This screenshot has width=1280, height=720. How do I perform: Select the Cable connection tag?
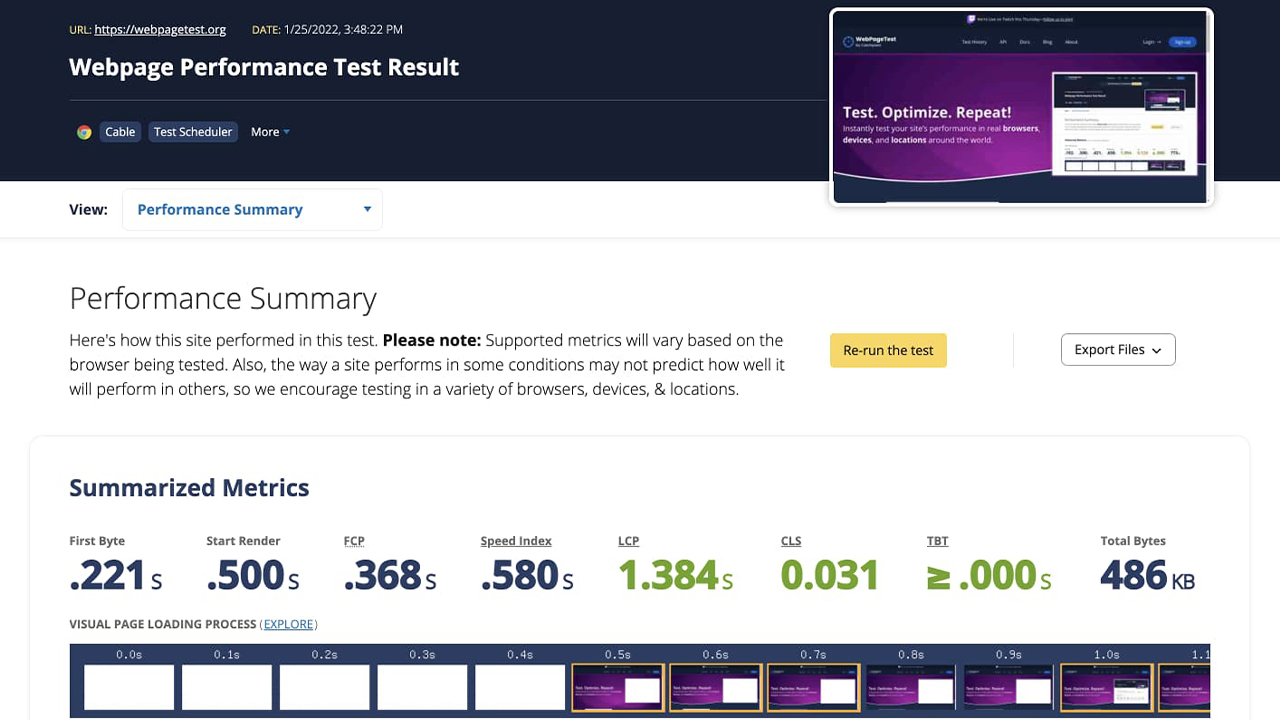click(120, 132)
